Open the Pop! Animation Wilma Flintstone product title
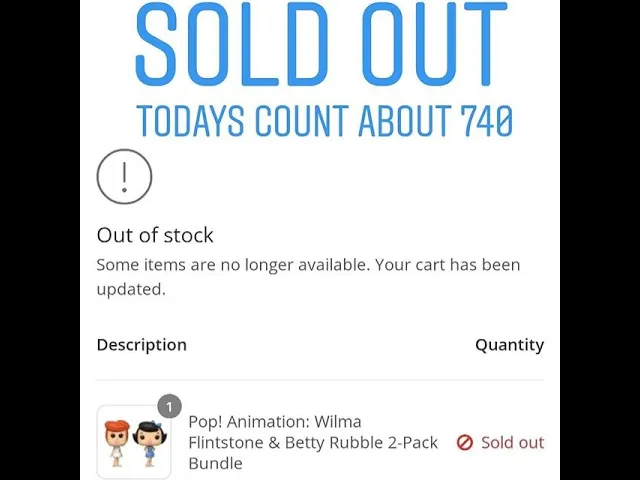The image size is (640, 480). [313, 442]
